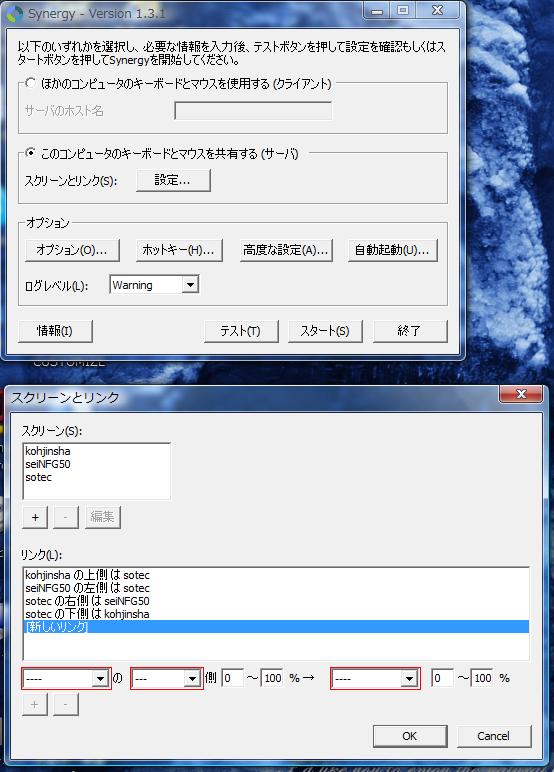The height and width of the screenshot is (772, 554).
Task: Open the 設定... screens and links button
Action: click(x=173, y=180)
